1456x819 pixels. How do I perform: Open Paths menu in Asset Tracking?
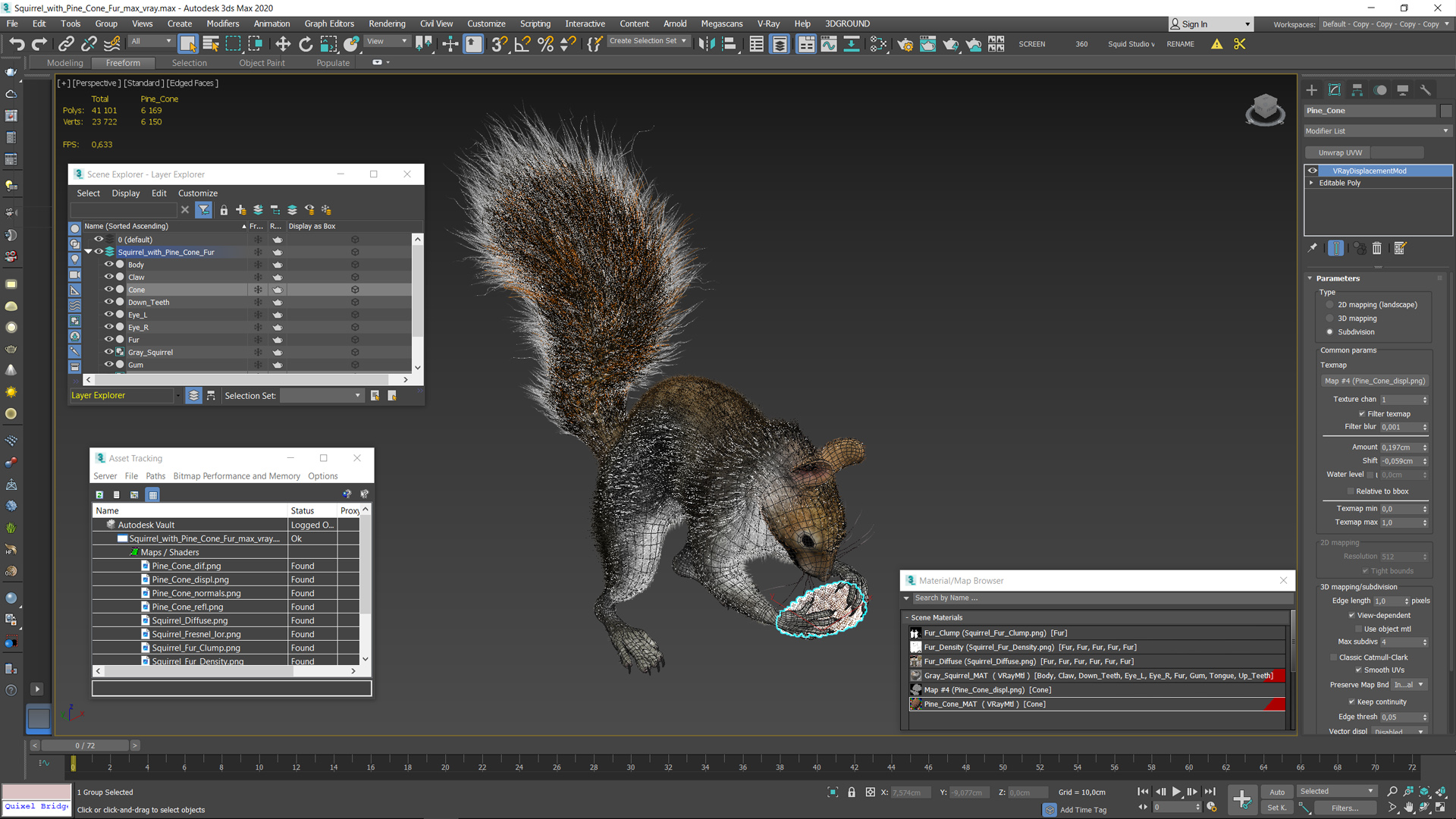155,476
